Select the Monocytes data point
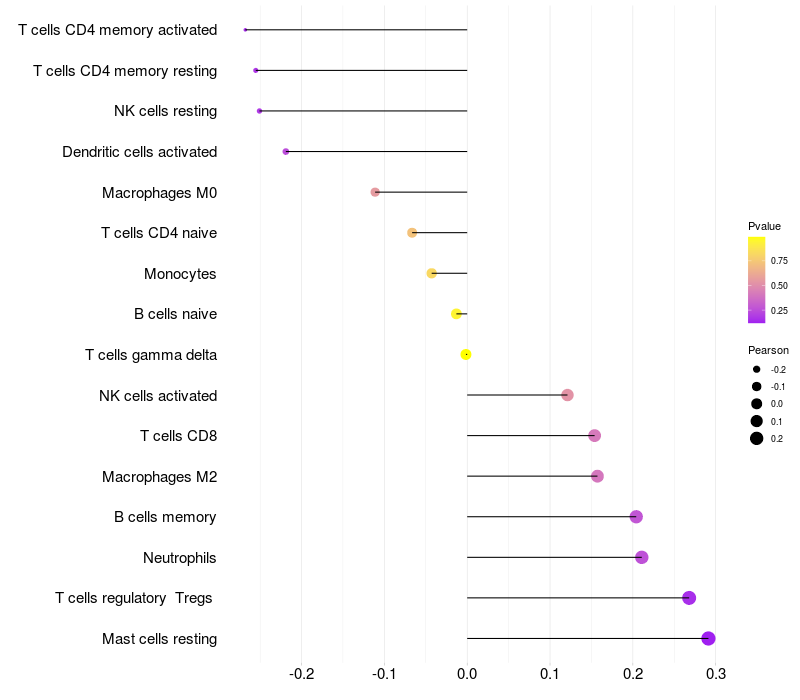This screenshot has height=700, width=800. 432,273
